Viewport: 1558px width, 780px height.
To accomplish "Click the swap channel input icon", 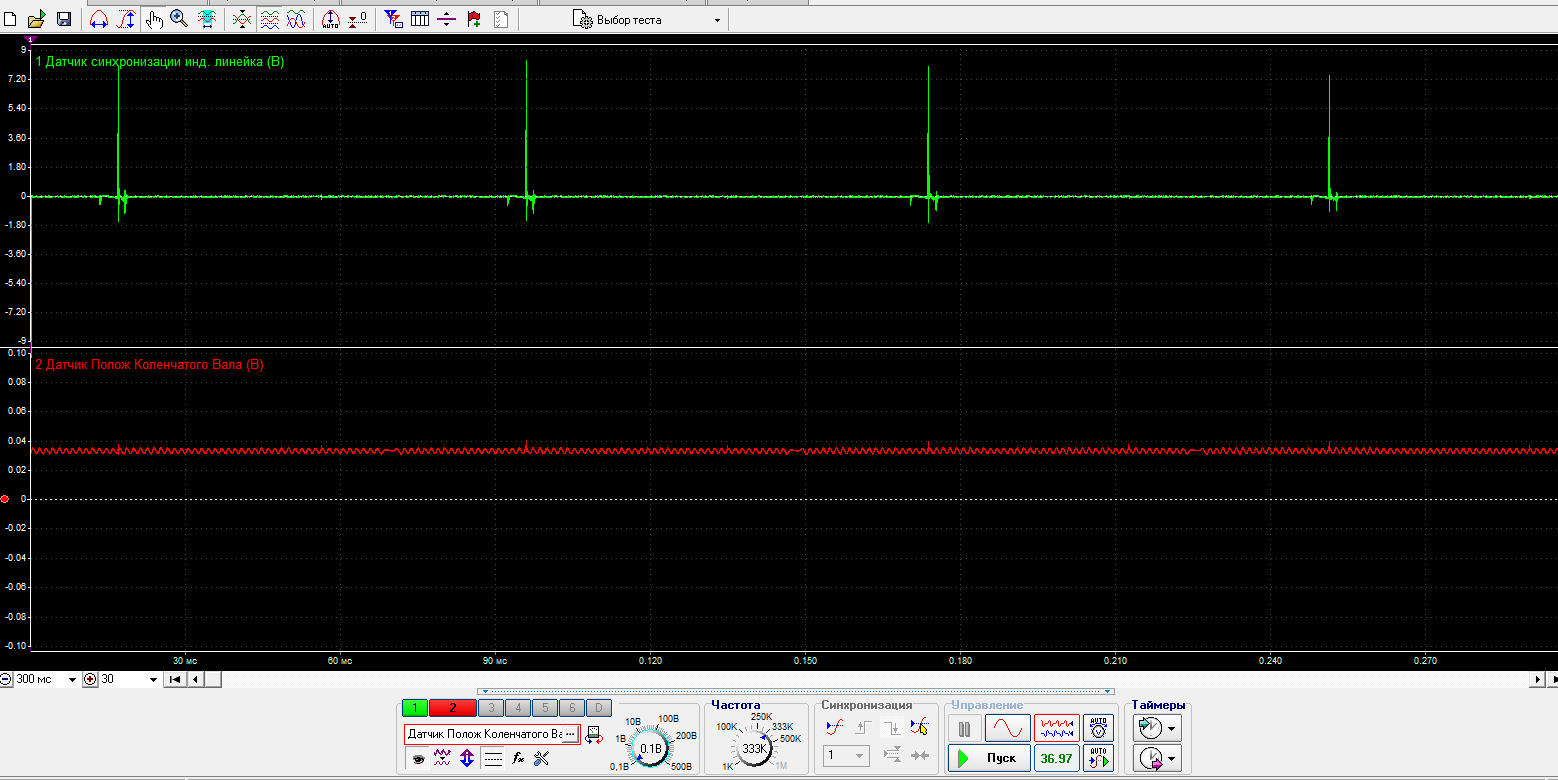I will point(594,735).
